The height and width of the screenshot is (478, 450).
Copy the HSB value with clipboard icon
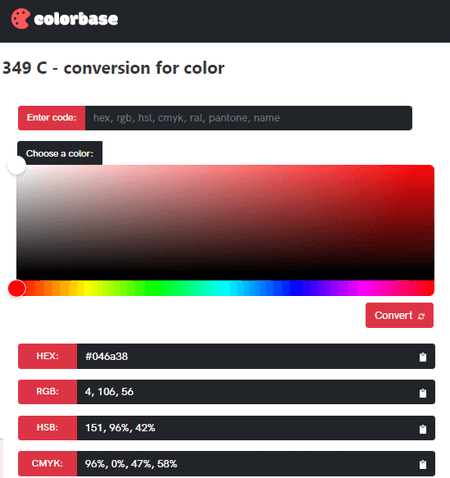tap(423, 429)
